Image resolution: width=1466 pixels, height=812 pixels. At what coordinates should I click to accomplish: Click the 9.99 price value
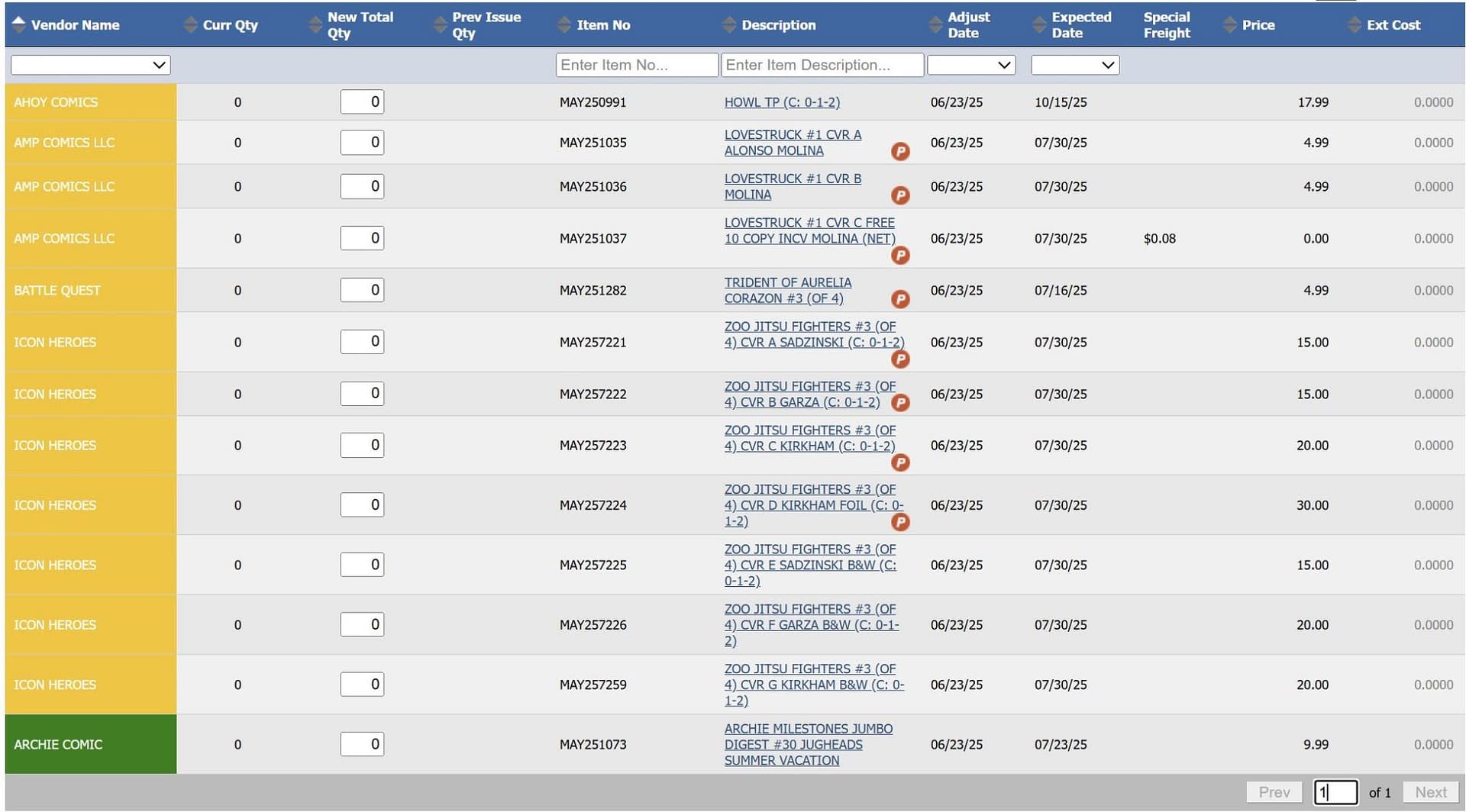point(1316,744)
